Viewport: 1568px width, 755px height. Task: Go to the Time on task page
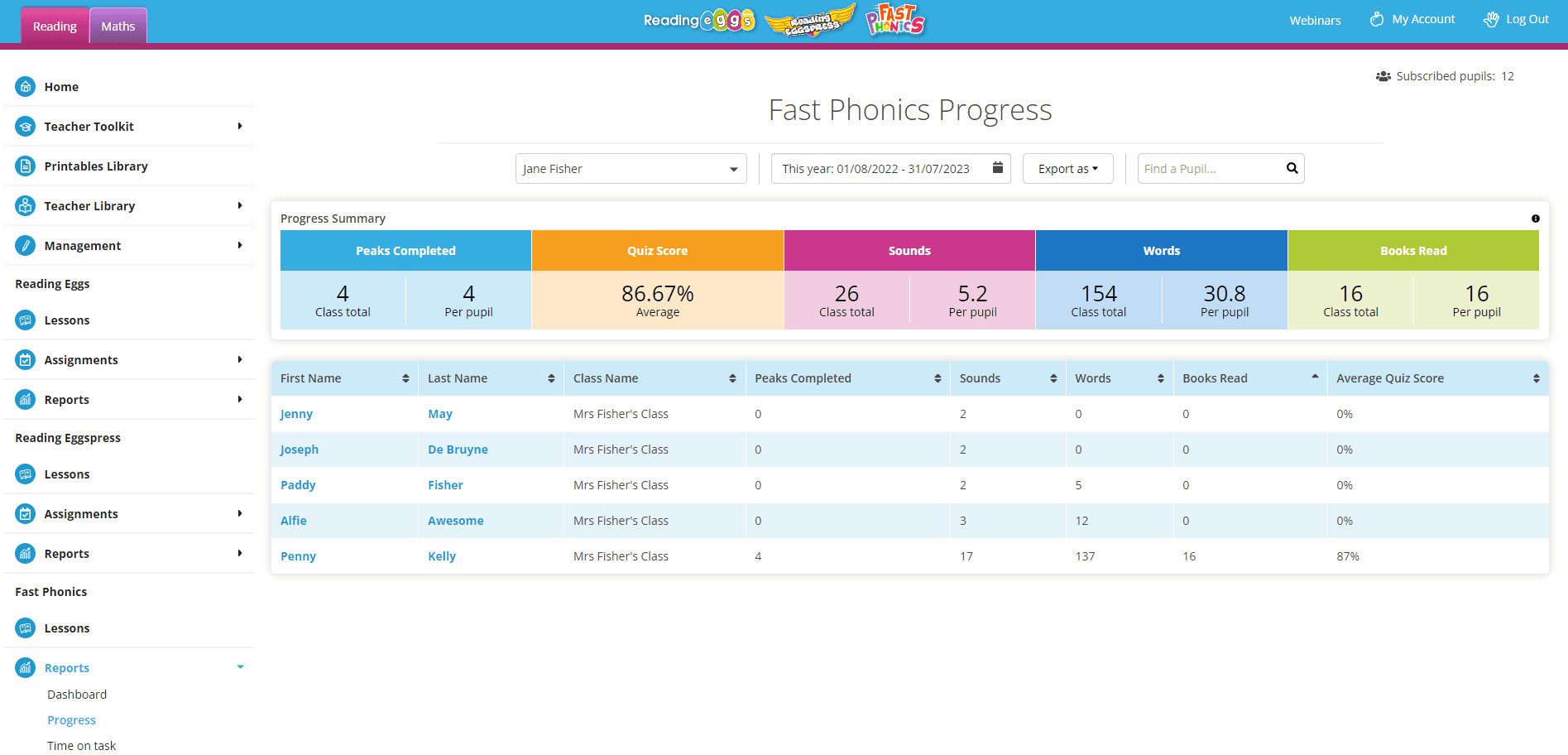point(81,745)
